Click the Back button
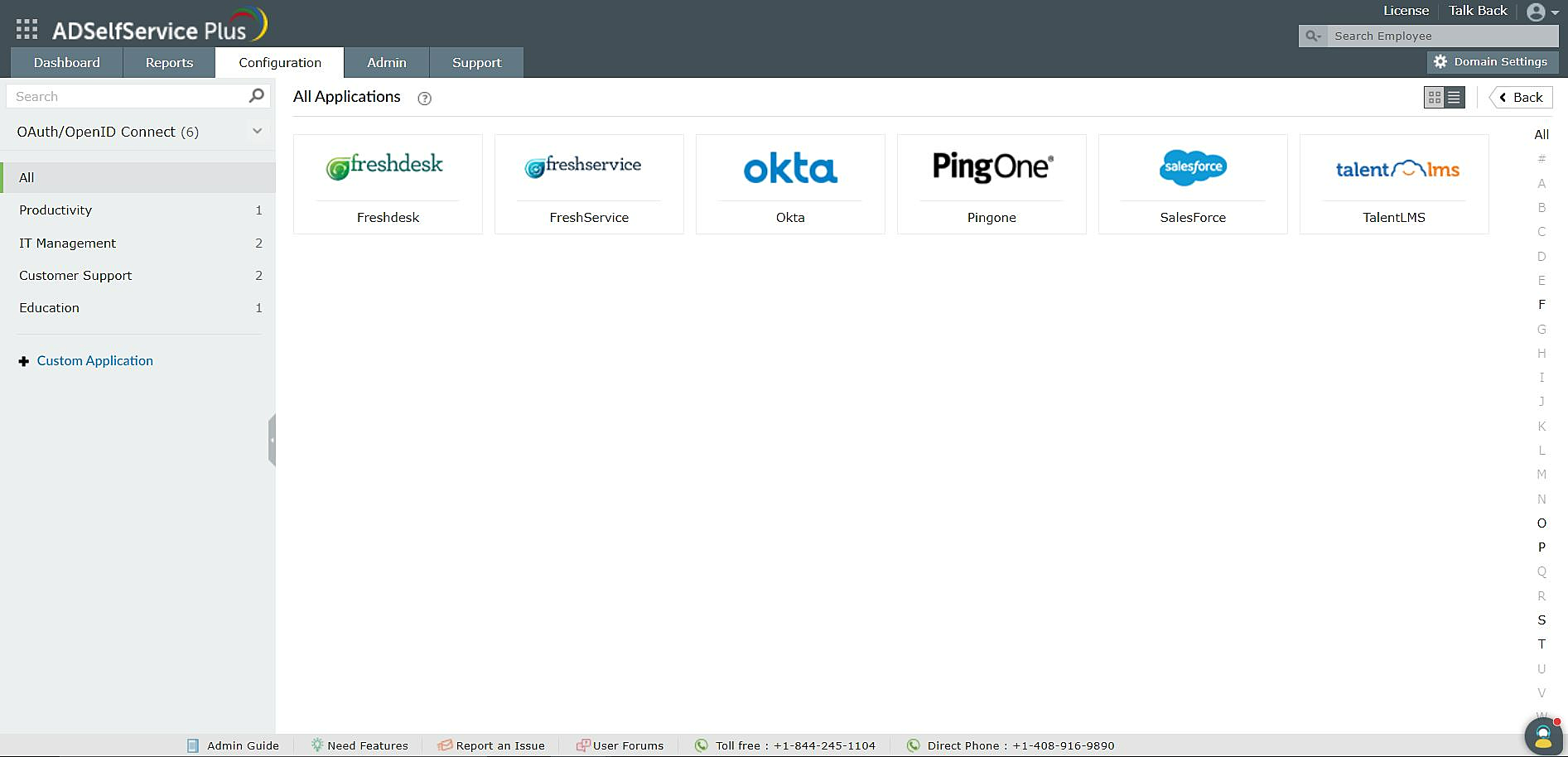This screenshot has height=757, width=1568. pos(1520,97)
